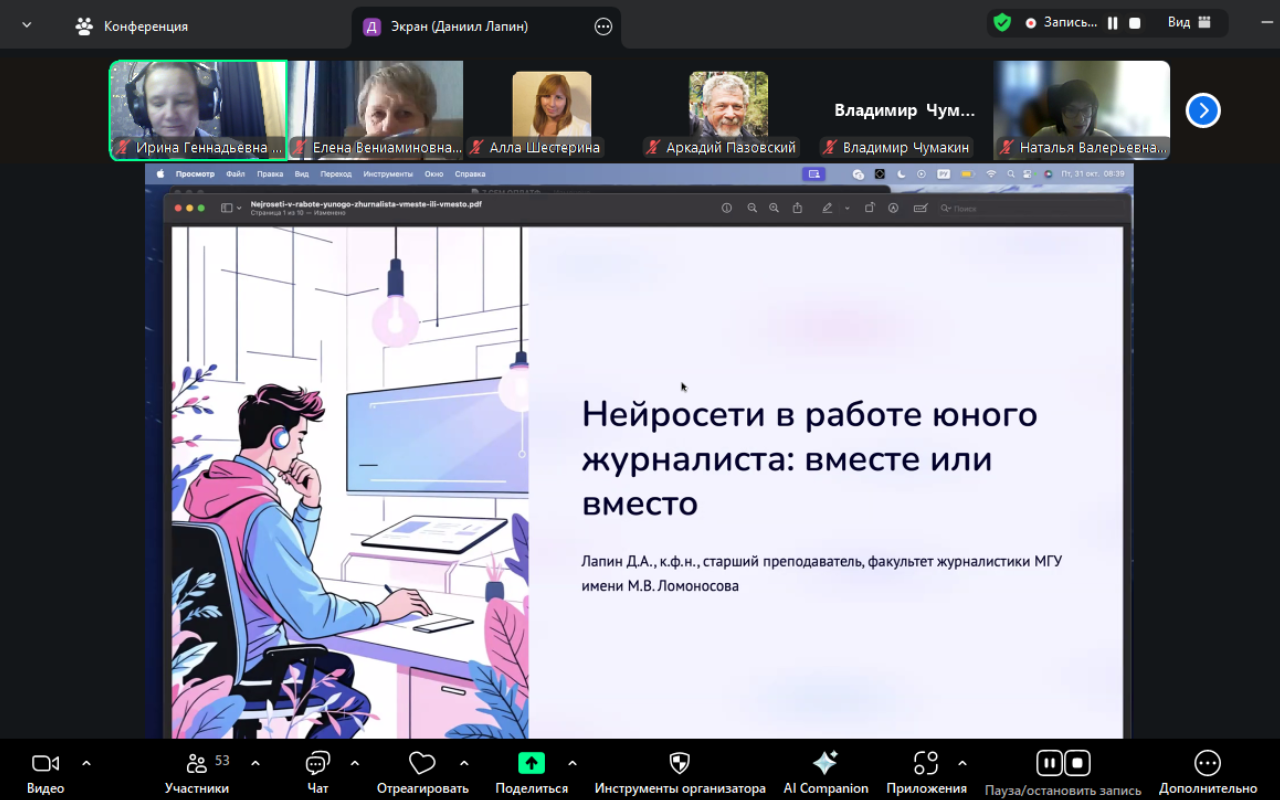
Task: Open the More options ellipsis icon
Action: tap(1207, 764)
